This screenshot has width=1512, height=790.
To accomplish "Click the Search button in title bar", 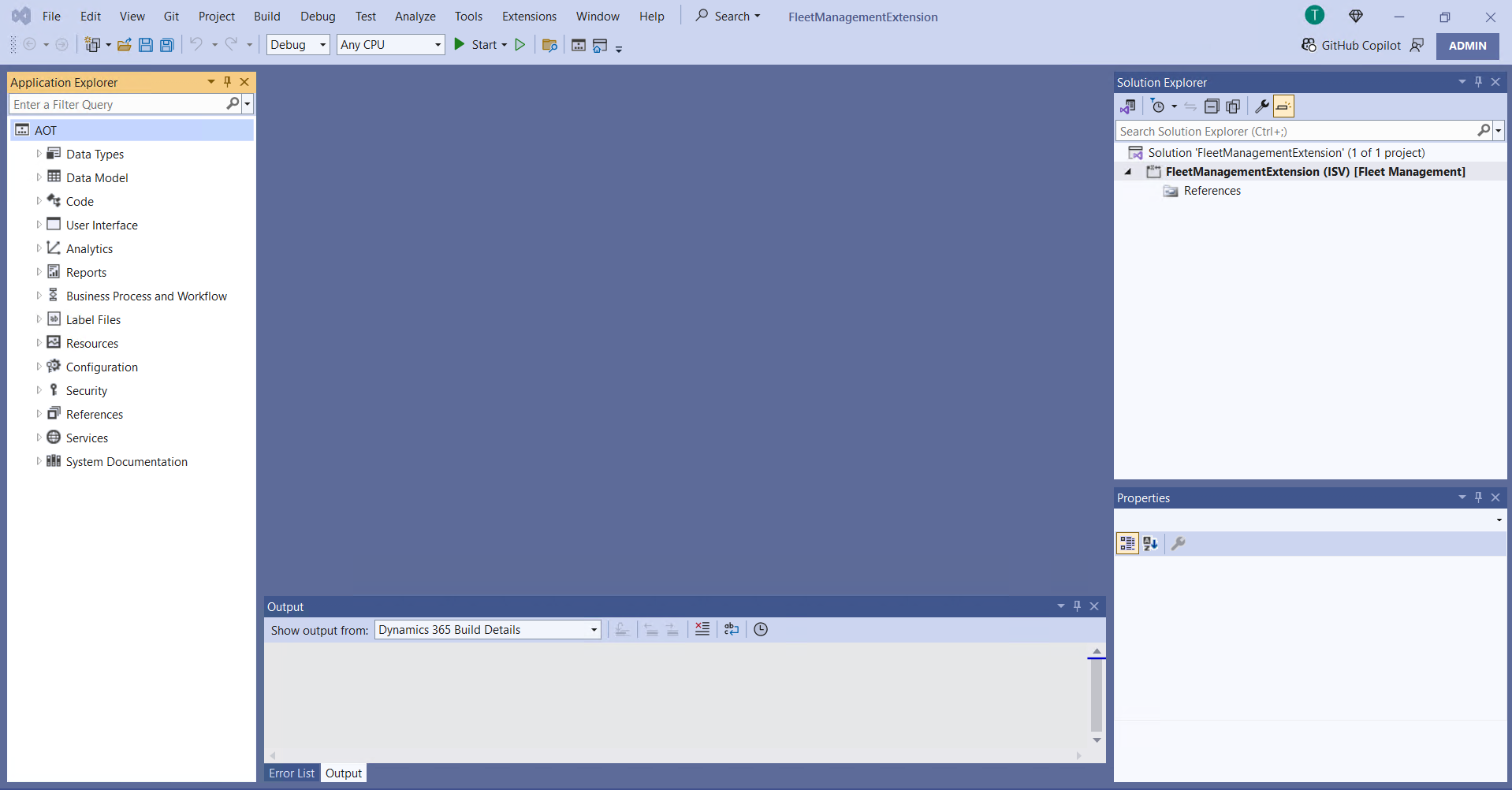I will 728,16.
